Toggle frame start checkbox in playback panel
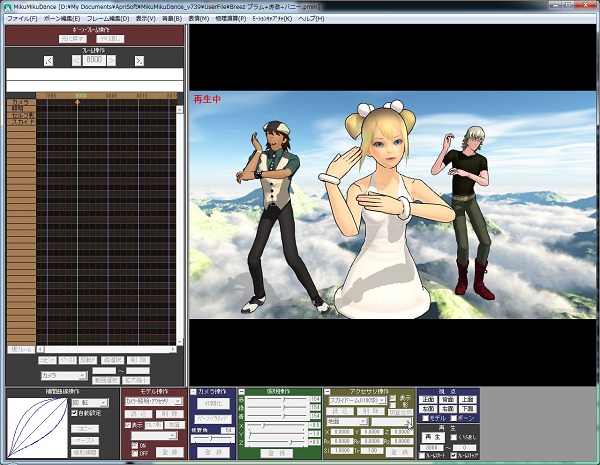600x465 pixels. (422, 455)
